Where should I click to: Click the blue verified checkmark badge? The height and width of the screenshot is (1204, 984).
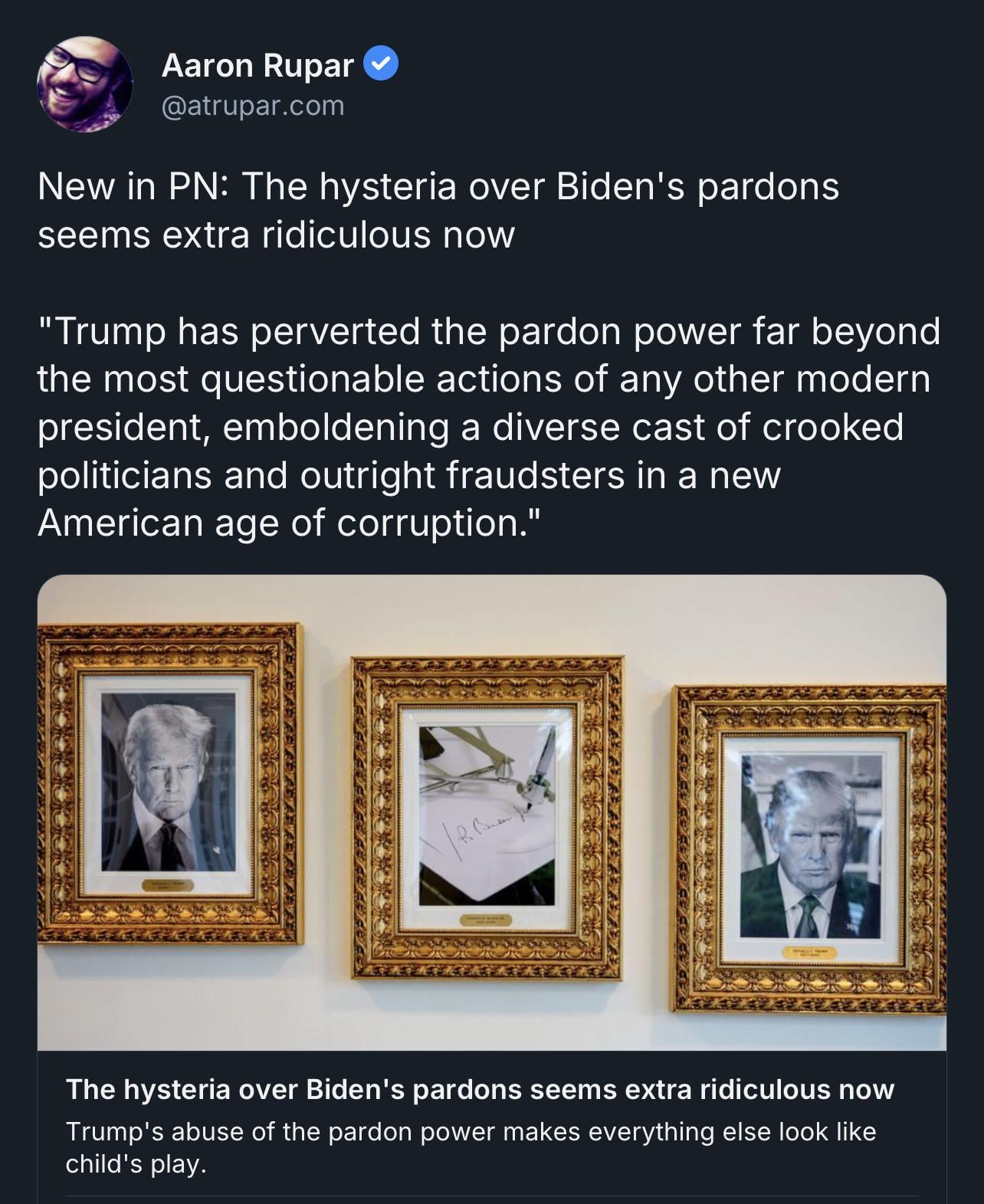coord(380,64)
